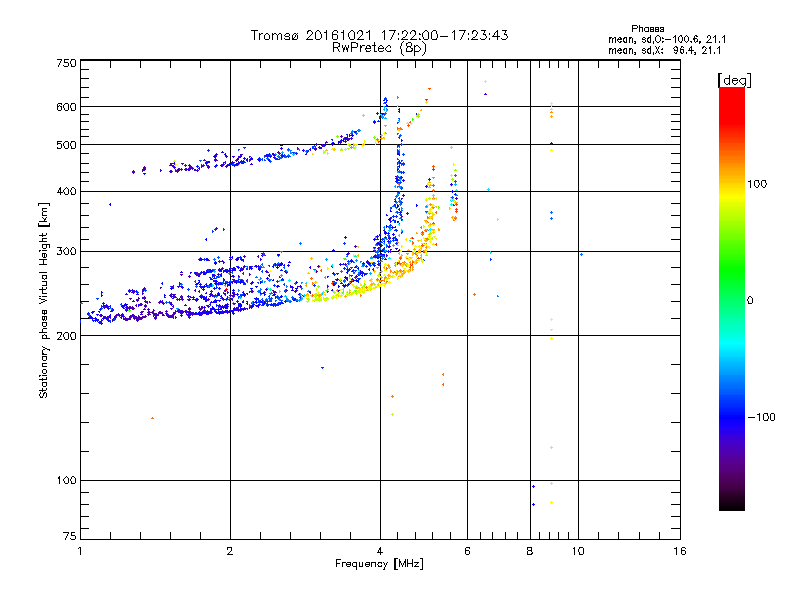Click y-axis tick label '75'
800x600 pixels.
click(70, 536)
